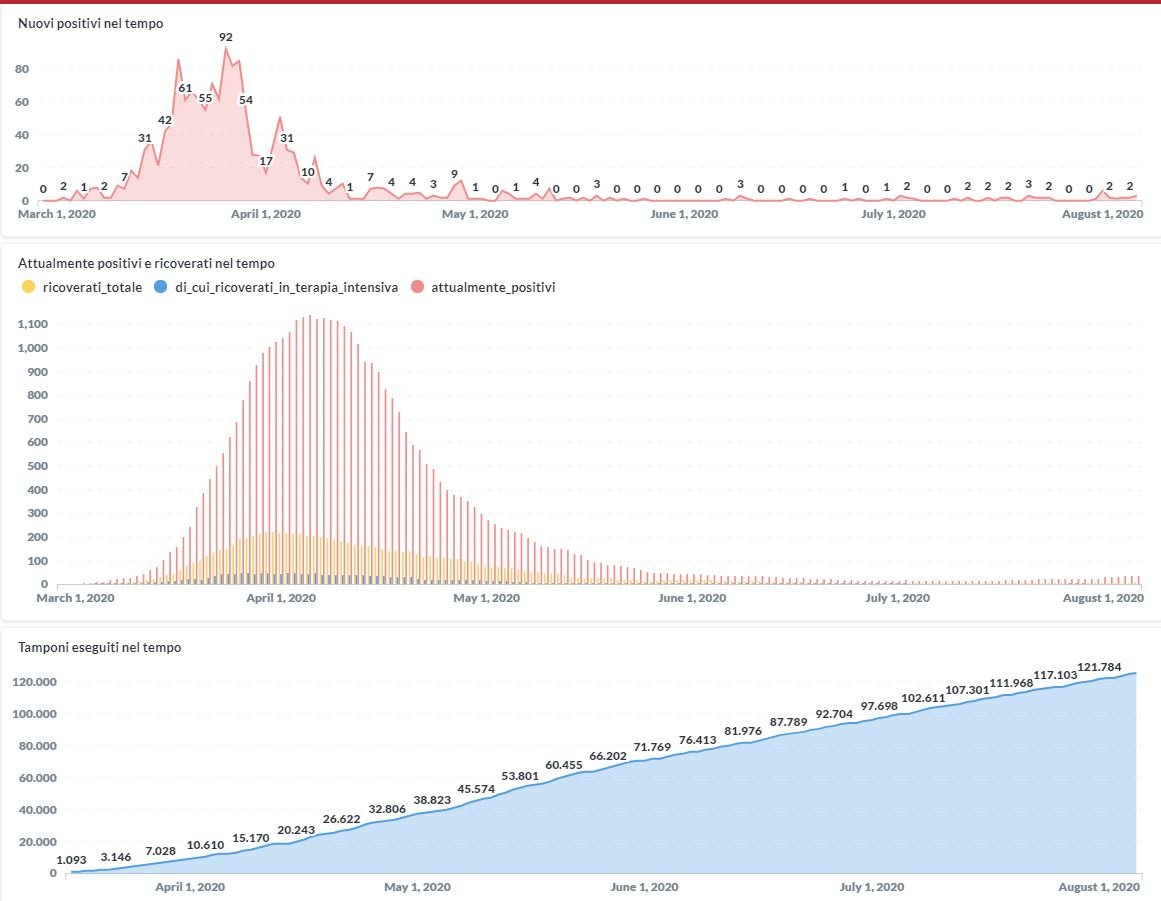Click the 92.704 data label in Tamponi chart
This screenshot has width=1161, height=901.
(x=835, y=714)
